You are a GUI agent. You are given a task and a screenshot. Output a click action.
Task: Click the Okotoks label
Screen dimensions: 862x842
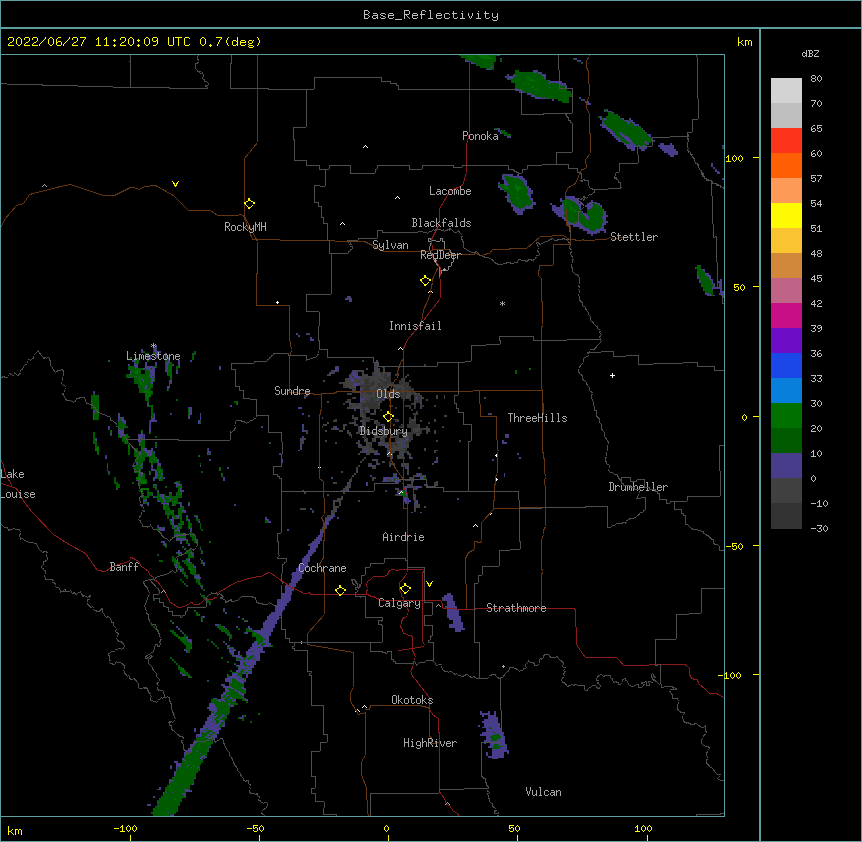[x=412, y=700]
